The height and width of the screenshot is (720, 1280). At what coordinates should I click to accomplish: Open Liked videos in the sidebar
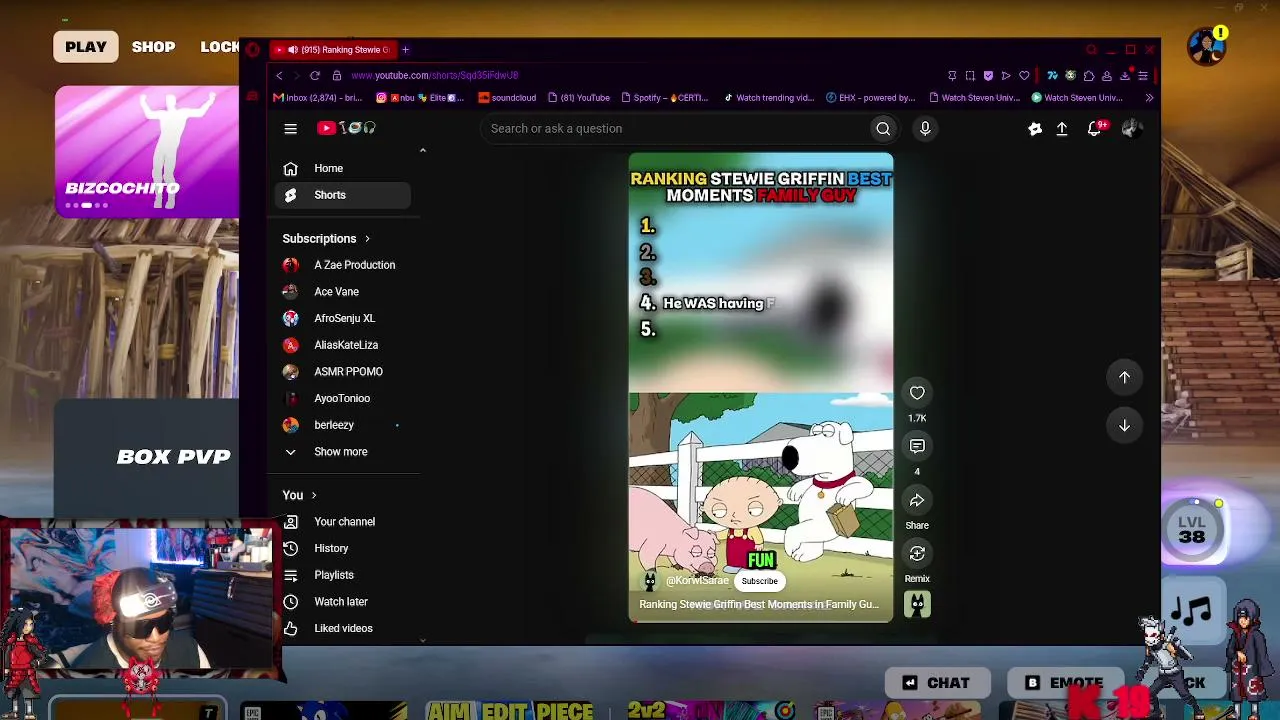coord(343,628)
